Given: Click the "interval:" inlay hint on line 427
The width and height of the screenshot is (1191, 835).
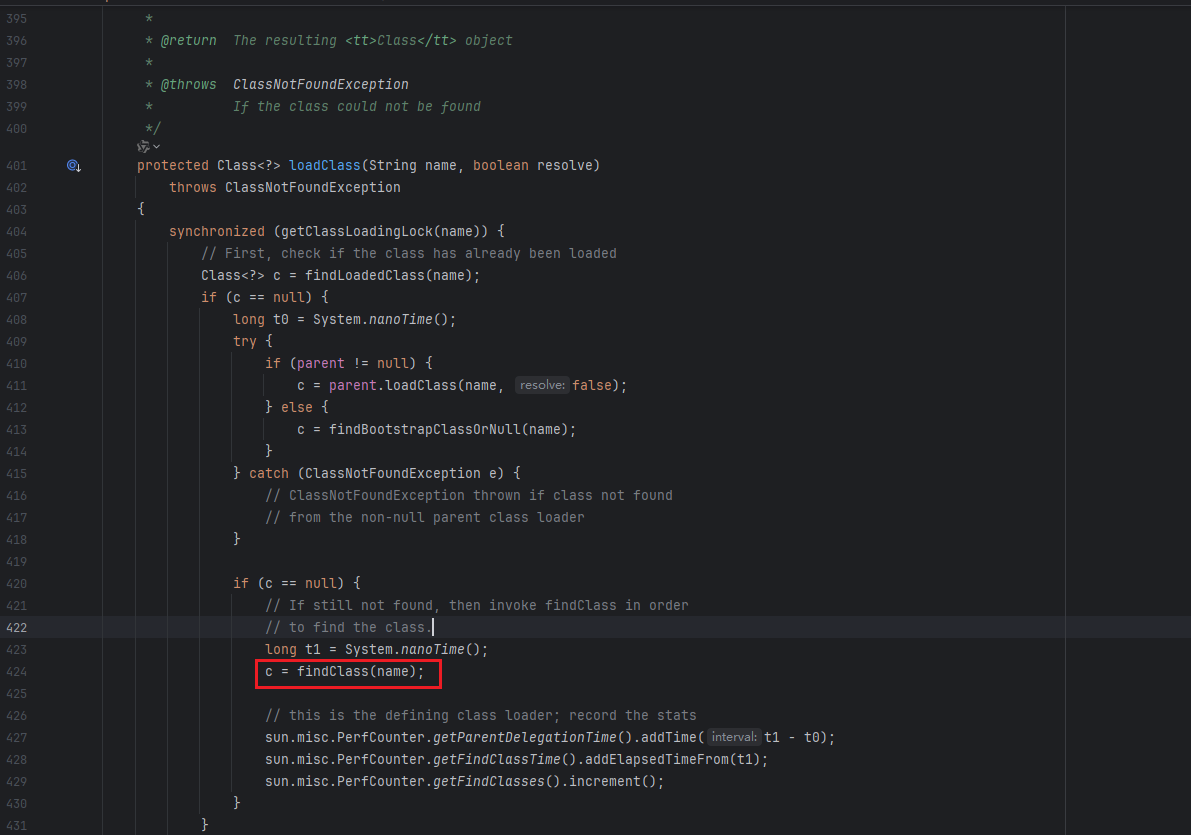Looking at the screenshot, I should point(735,737).
